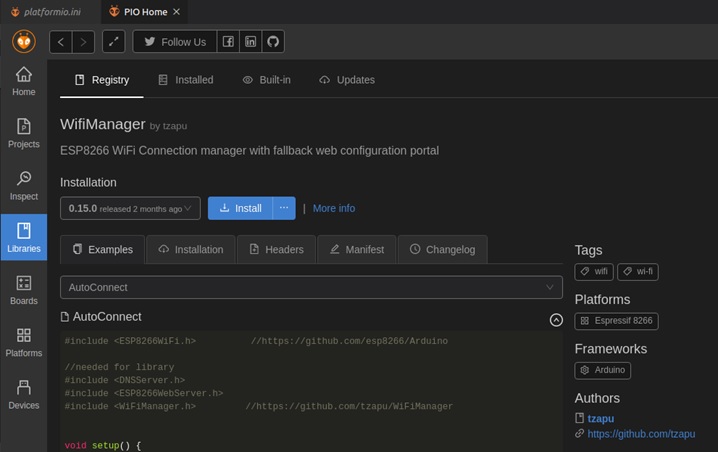Click the ESP8266 WiFi Connection manager description

tap(250, 151)
